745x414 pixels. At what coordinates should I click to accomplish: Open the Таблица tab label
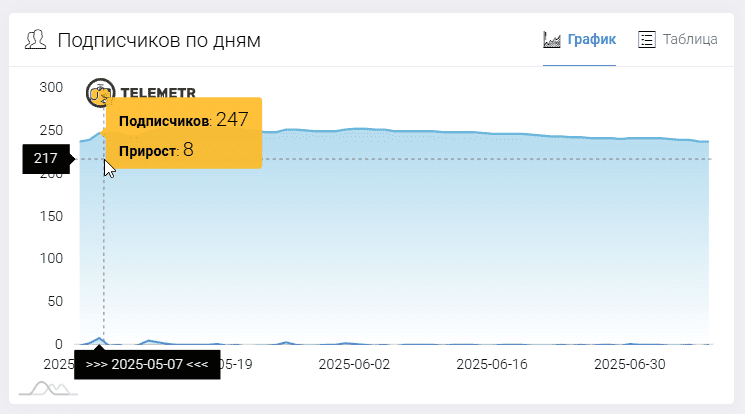tap(690, 39)
